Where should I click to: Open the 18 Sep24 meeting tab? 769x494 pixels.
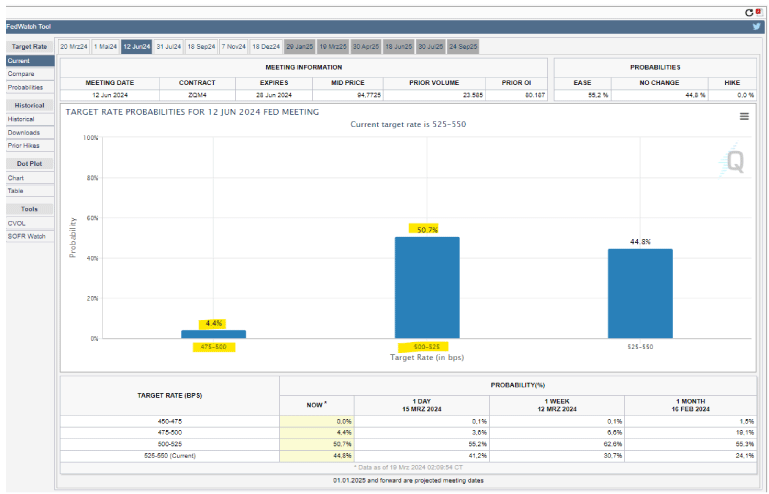201,46
